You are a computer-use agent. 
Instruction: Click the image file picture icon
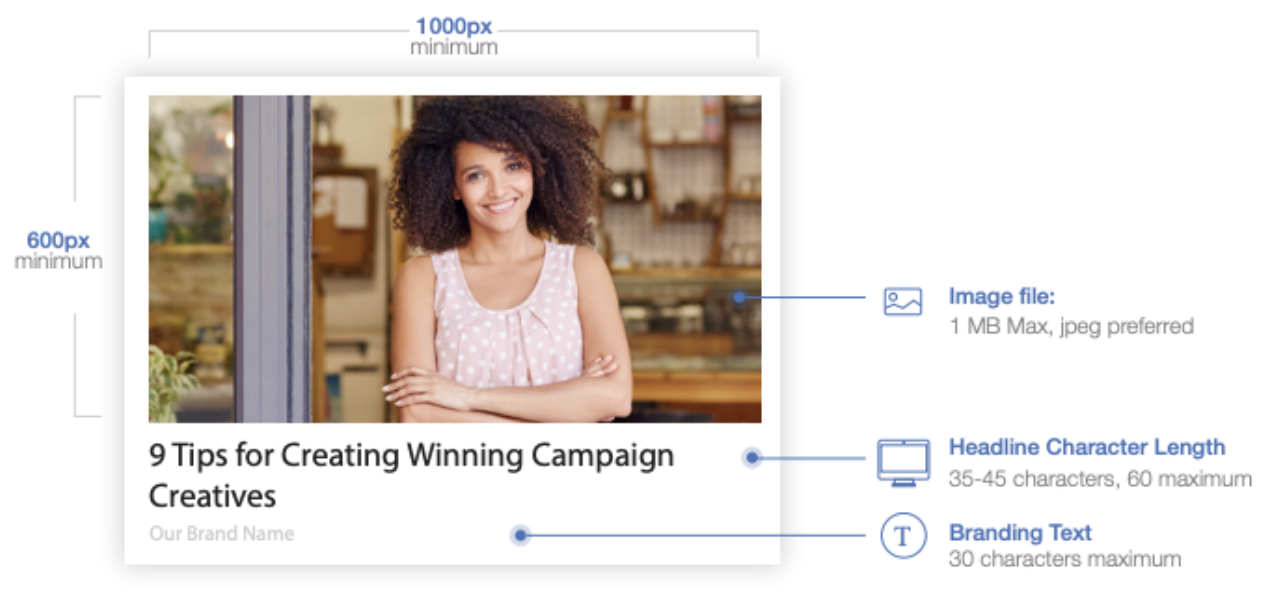click(902, 301)
